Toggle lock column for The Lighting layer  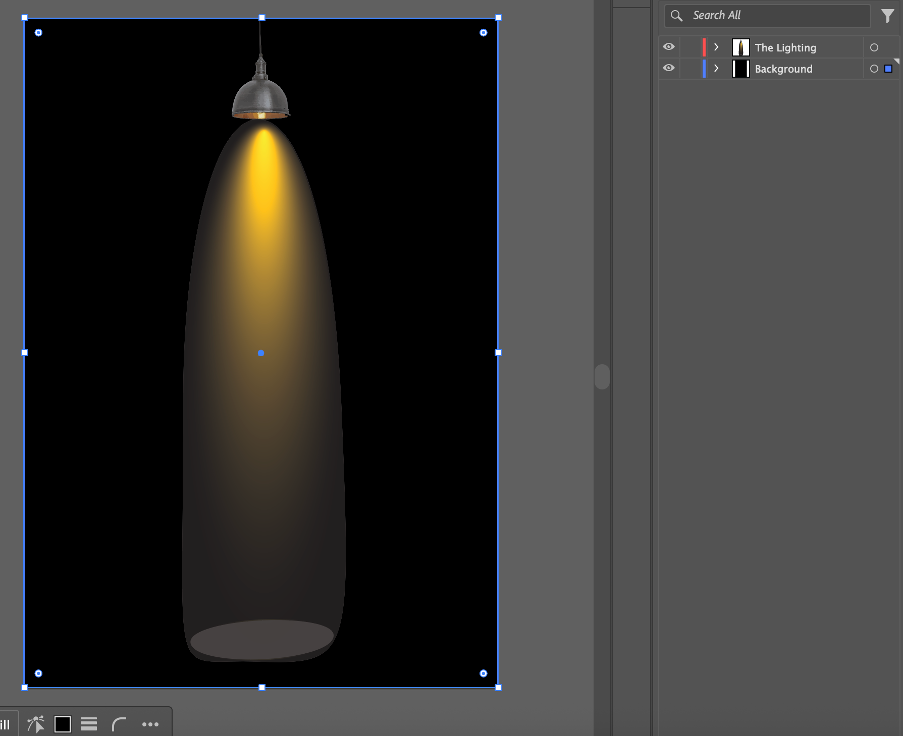click(x=689, y=47)
